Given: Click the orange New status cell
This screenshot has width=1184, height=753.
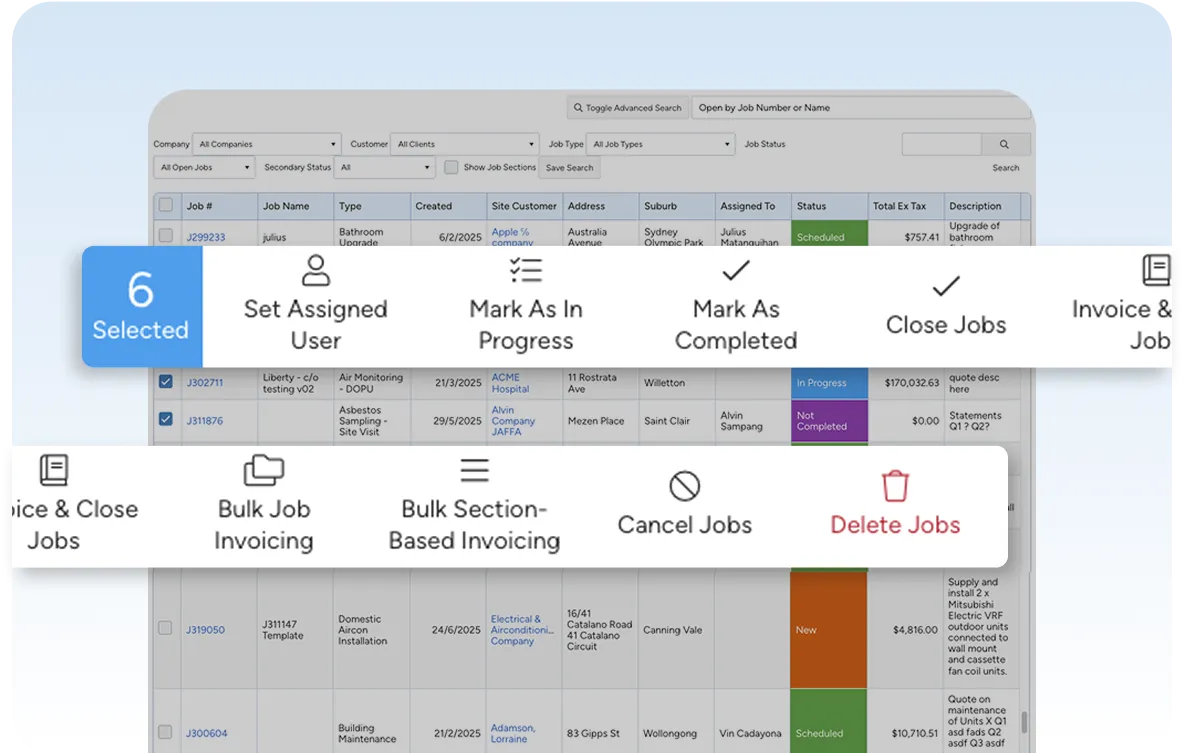Looking at the screenshot, I should (x=828, y=630).
